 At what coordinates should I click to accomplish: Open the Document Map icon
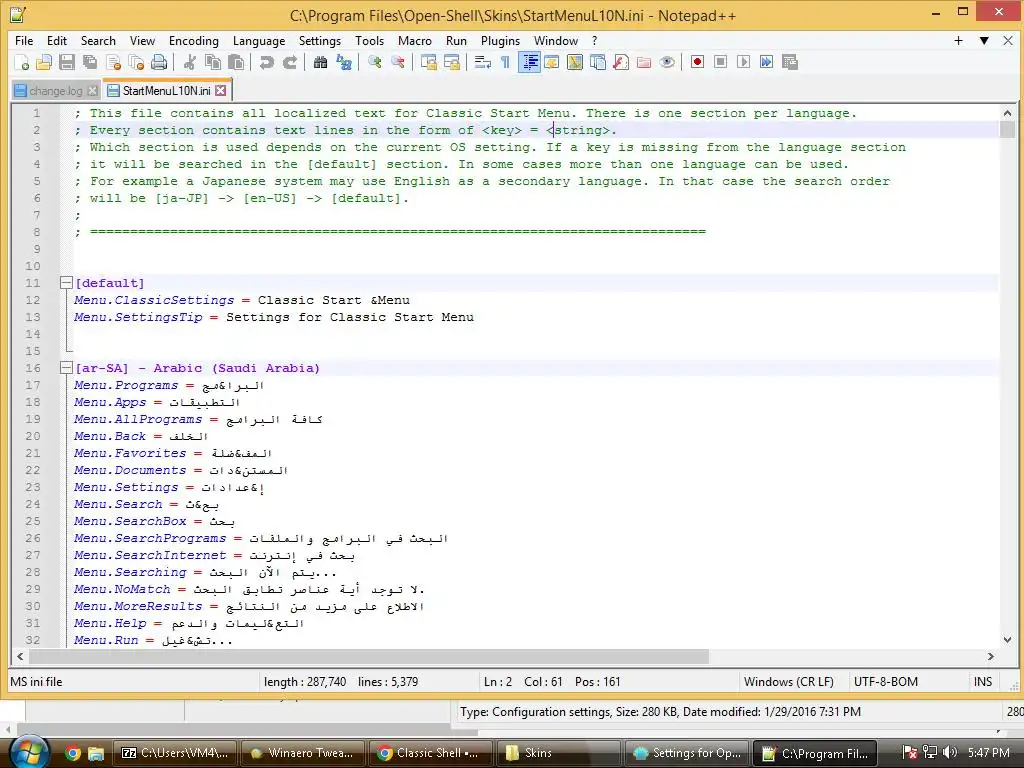[x=575, y=62]
